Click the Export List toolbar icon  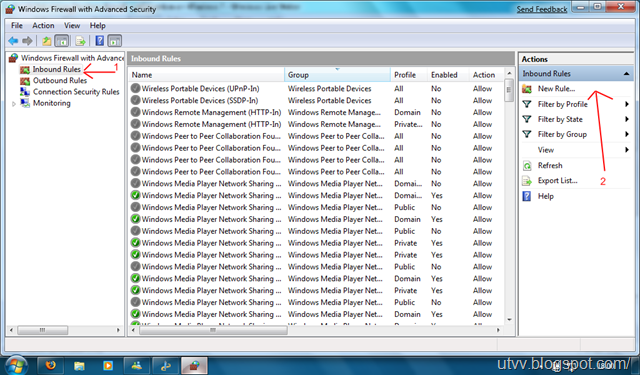(80, 41)
